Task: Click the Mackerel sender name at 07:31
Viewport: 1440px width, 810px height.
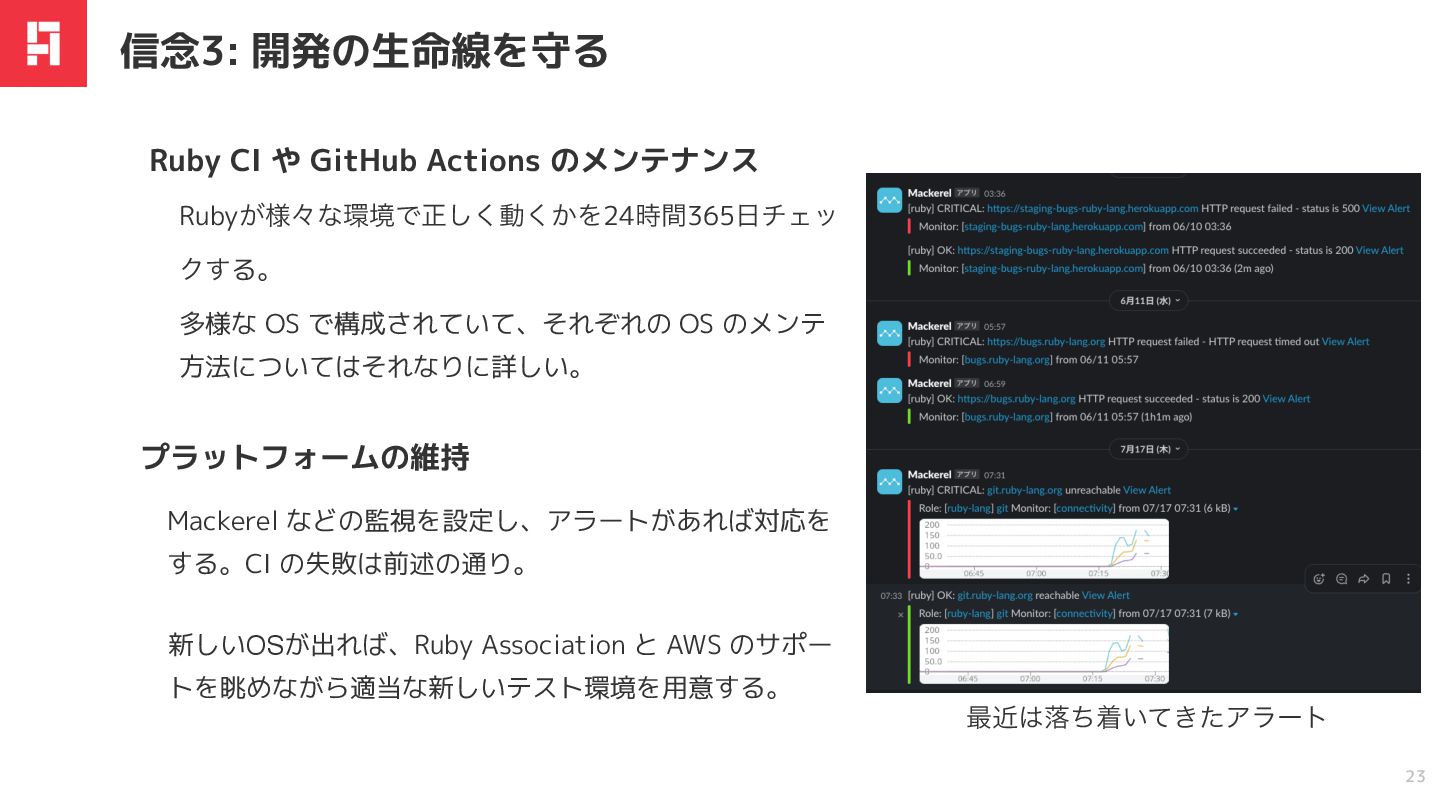Action: pyautogui.click(x=929, y=474)
